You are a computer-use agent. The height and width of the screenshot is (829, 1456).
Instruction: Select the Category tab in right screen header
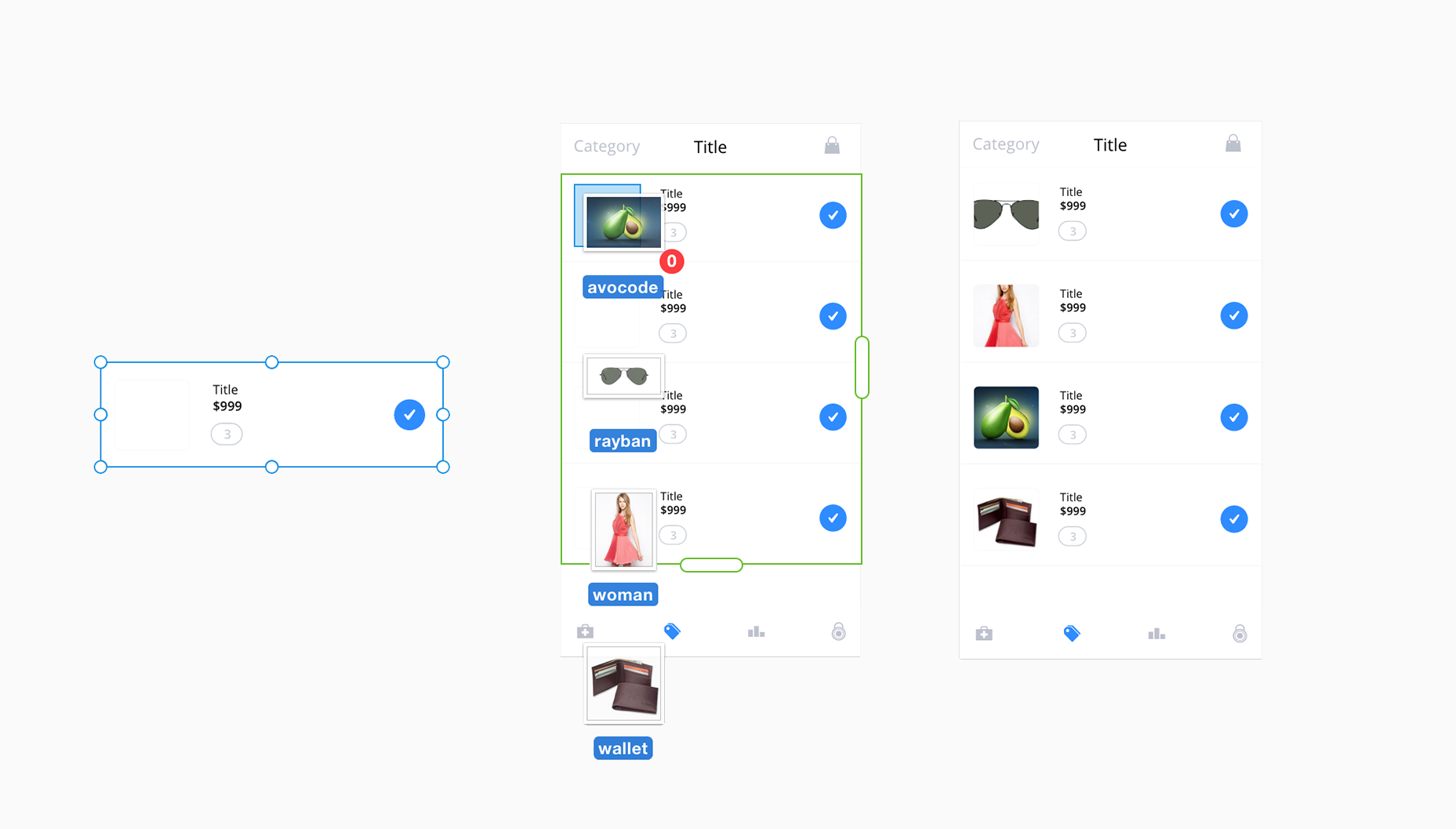[x=1006, y=144]
